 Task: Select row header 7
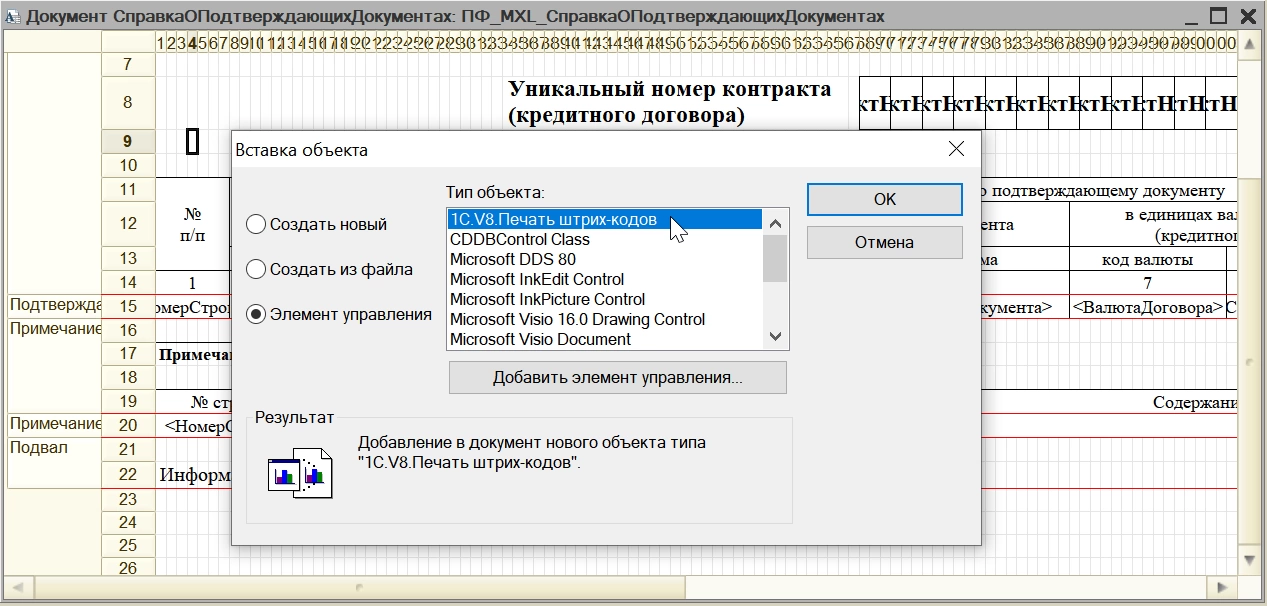pos(128,65)
